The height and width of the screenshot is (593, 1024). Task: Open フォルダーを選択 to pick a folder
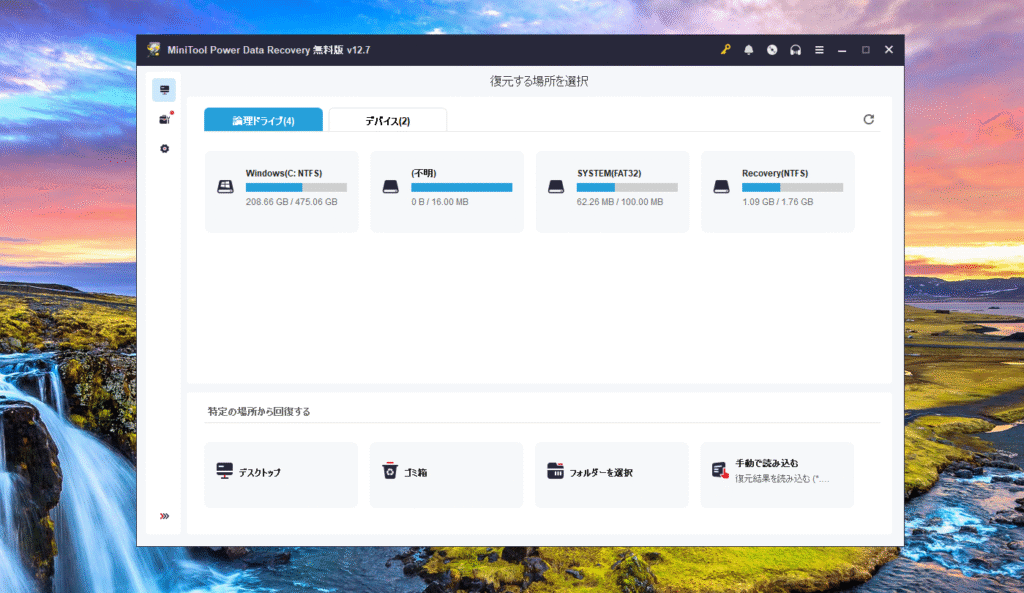tap(611, 474)
